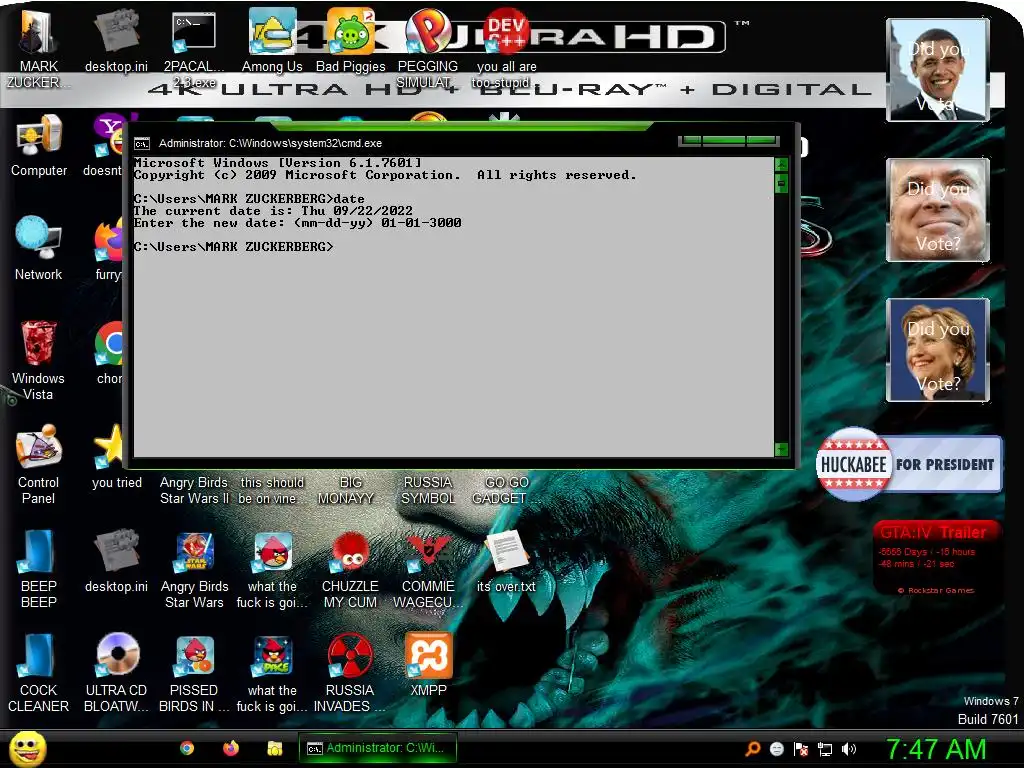Screen dimensions: 1024x768
Task: Click the smiley face Start button
Action: coord(27,748)
